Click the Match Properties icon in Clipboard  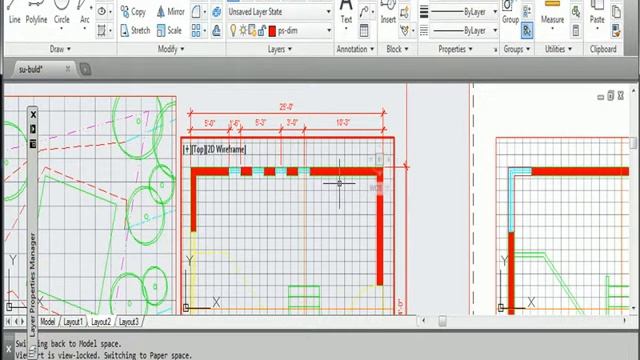[616, 30]
